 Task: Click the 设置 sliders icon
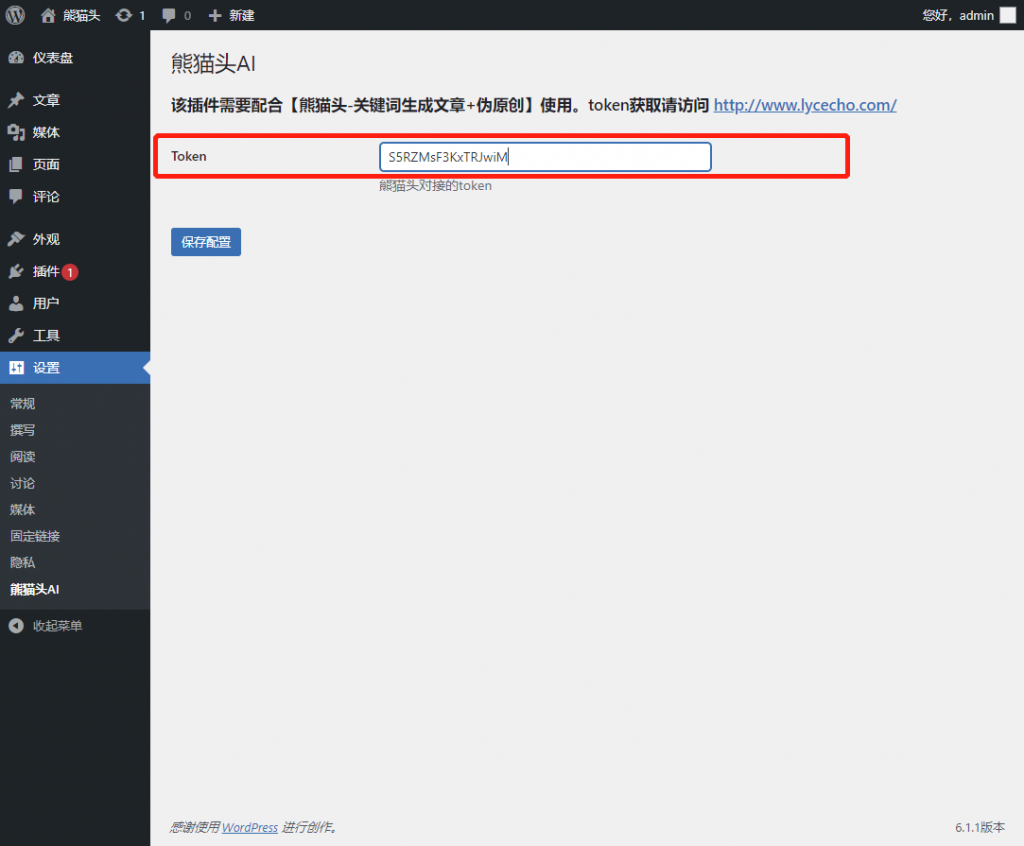tap(16, 368)
